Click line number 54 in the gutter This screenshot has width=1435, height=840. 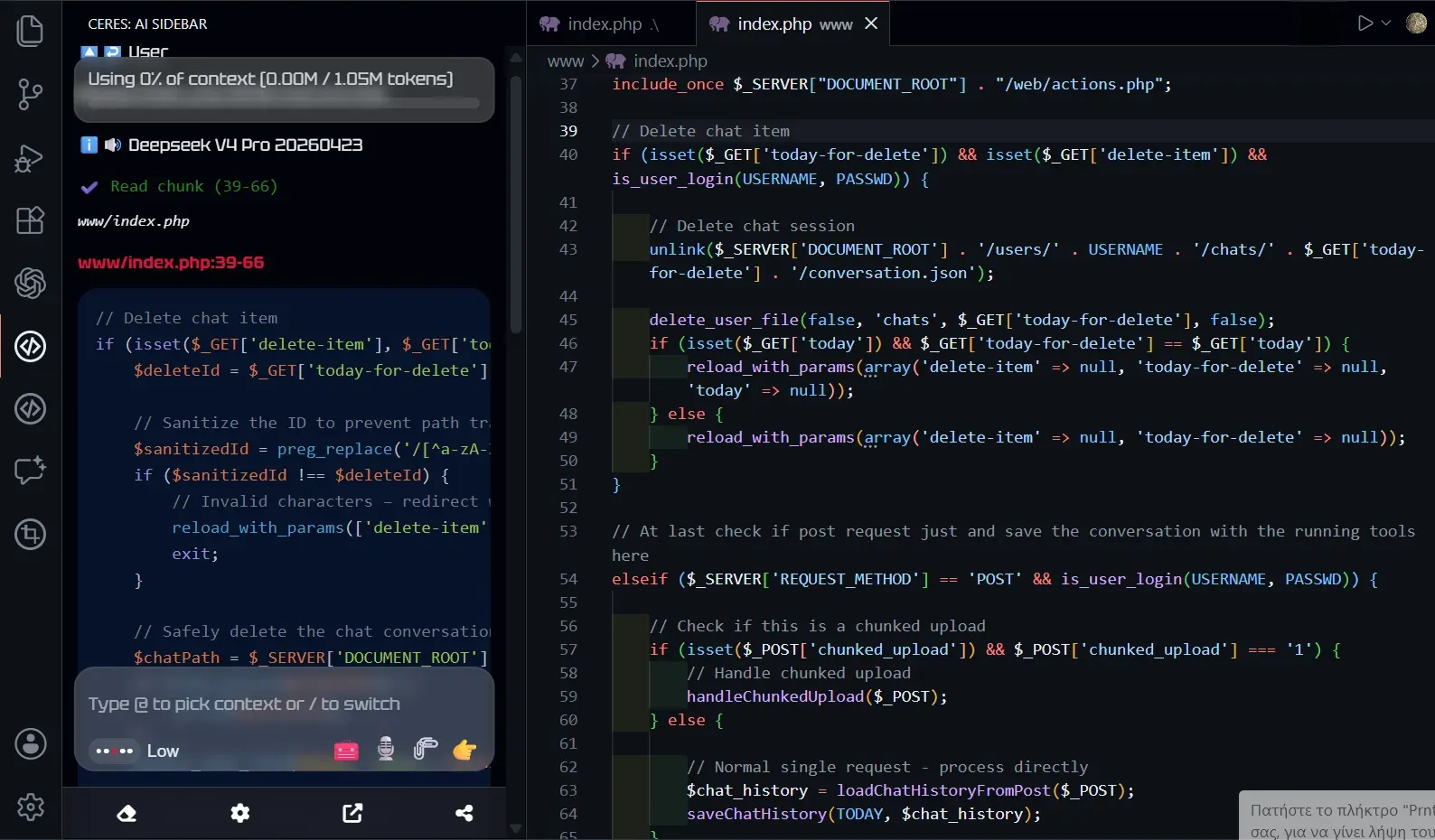pyautogui.click(x=568, y=579)
